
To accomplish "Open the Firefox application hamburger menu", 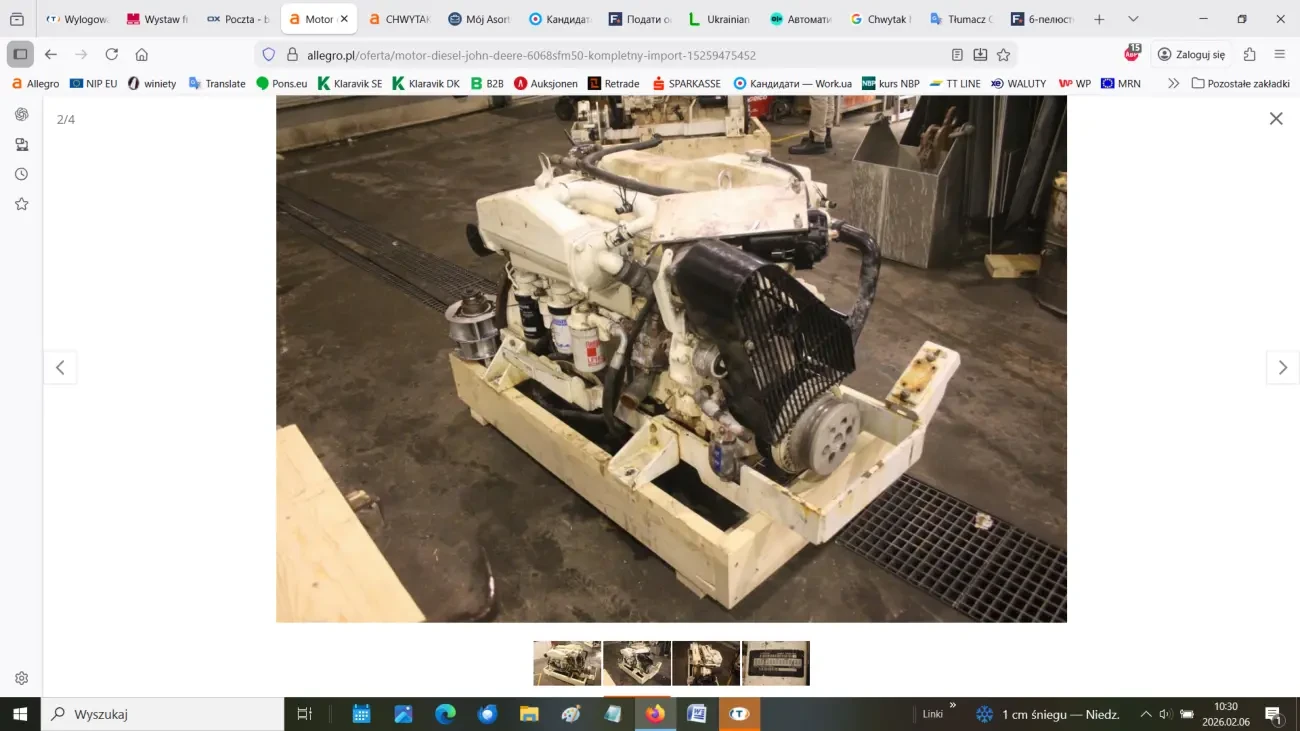I will (1279, 55).
